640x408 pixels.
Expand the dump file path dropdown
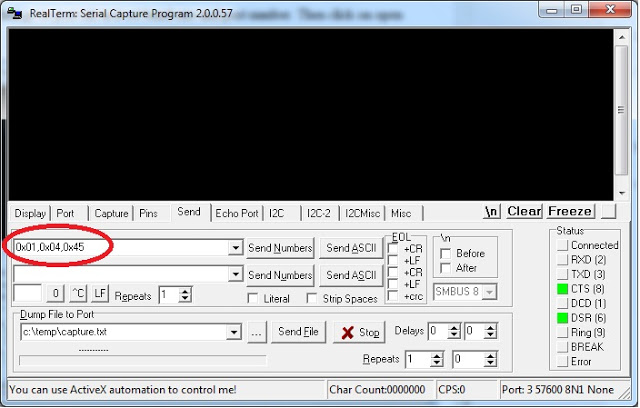click(236, 332)
